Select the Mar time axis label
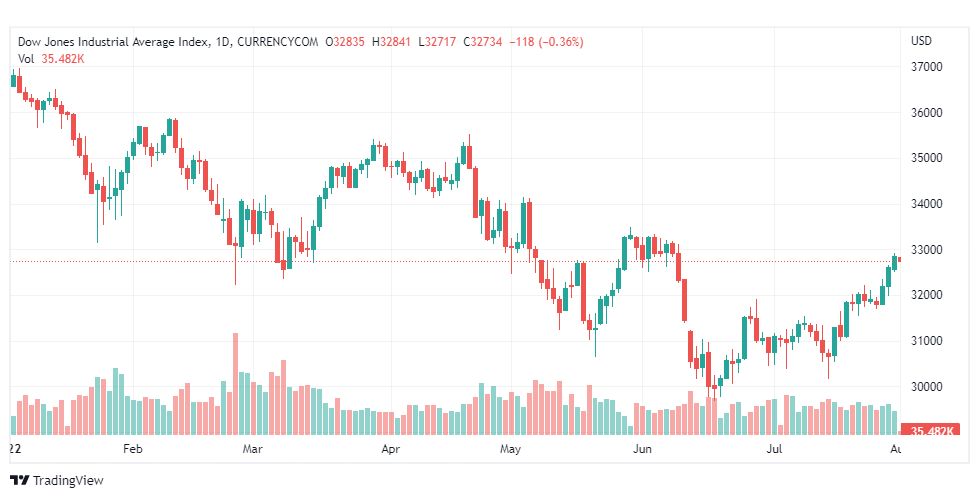 click(x=252, y=450)
